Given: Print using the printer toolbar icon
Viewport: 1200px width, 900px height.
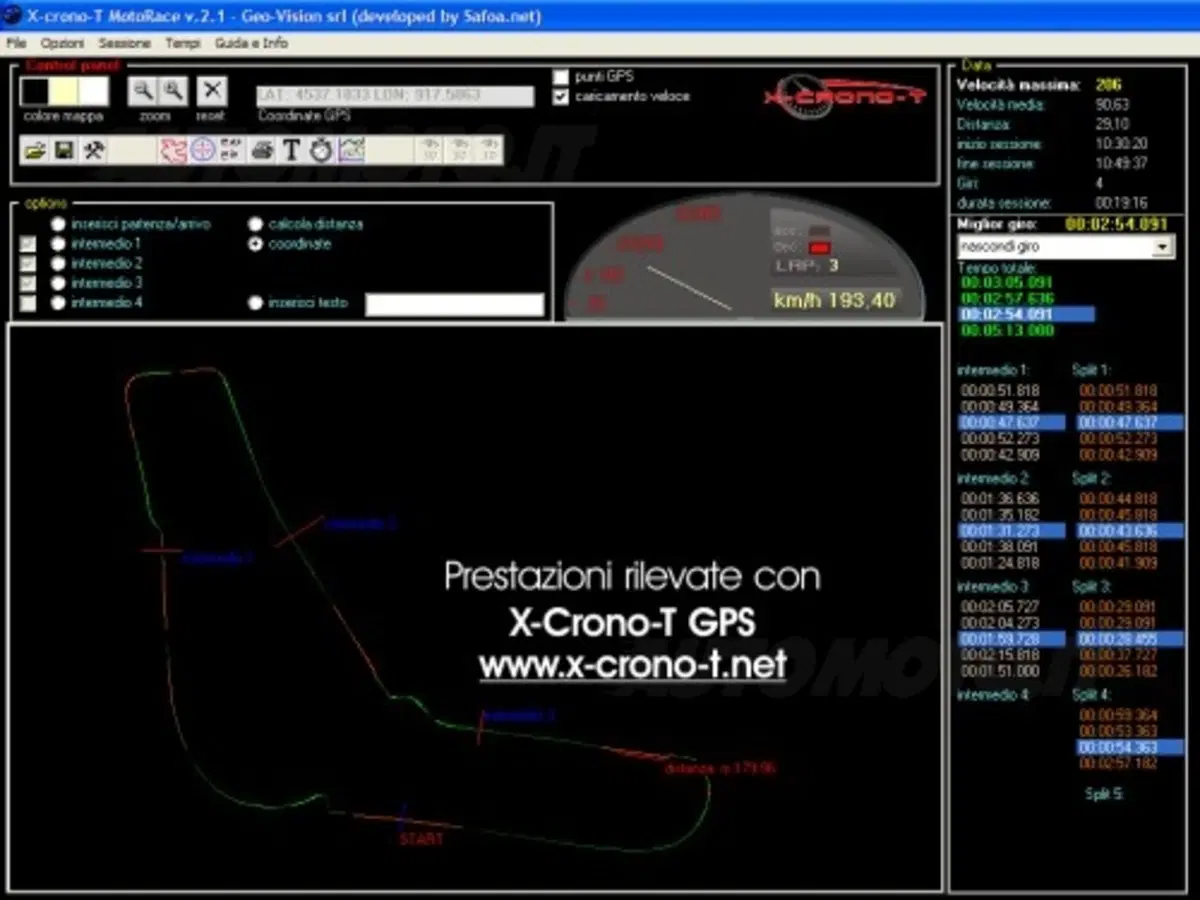Looking at the screenshot, I should 262,150.
